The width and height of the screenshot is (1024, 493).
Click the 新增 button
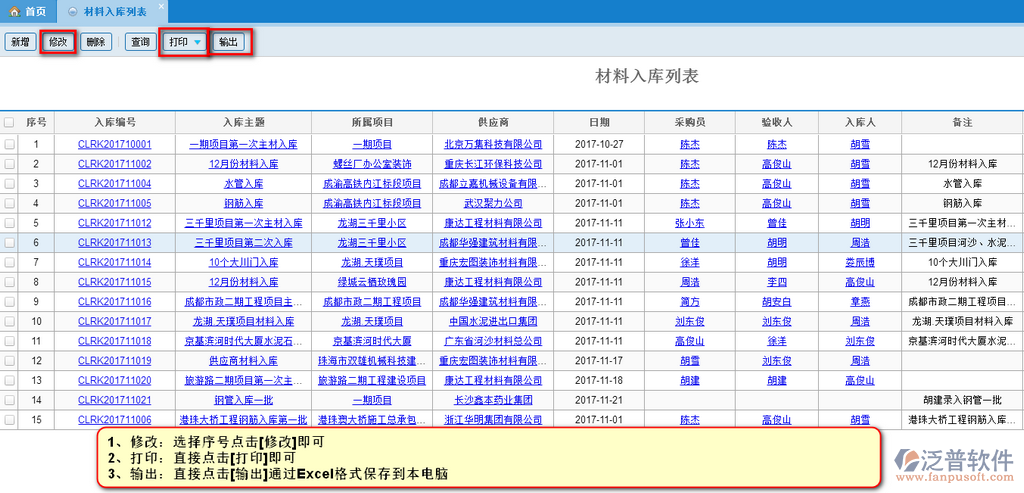(x=19, y=42)
